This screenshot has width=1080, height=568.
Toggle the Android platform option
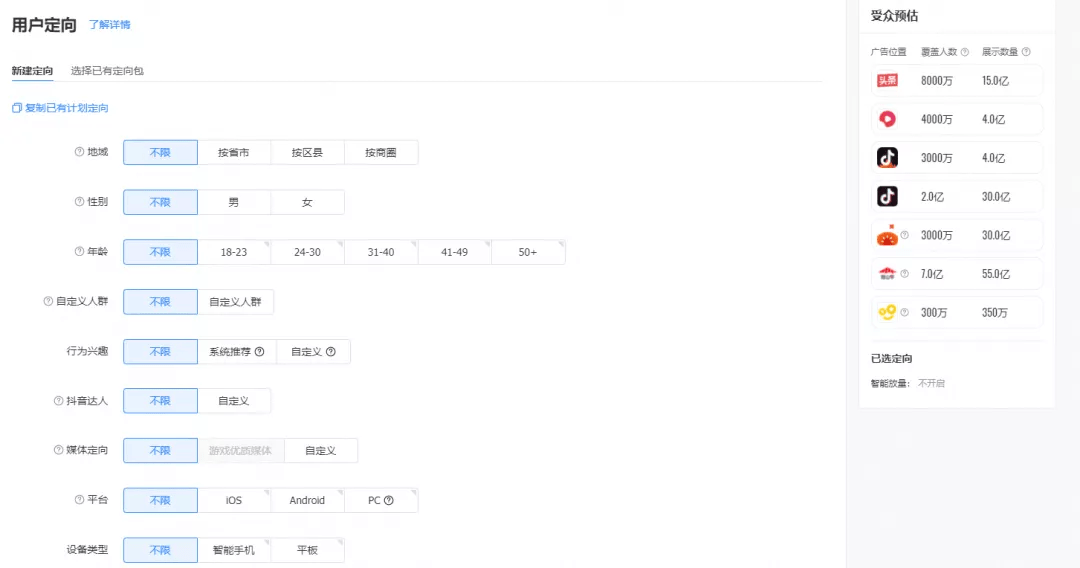click(x=307, y=501)
